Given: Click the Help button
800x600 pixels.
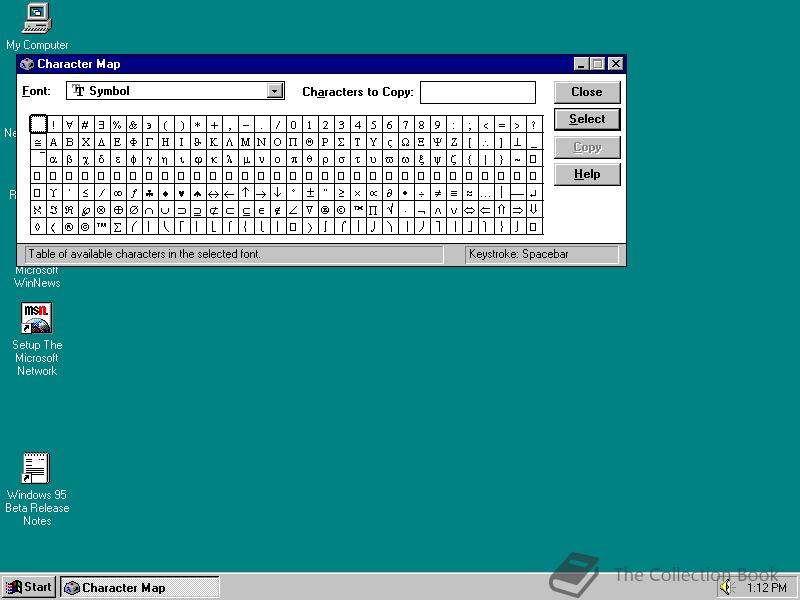Looking at the screenshot, I should pos(587,174).
